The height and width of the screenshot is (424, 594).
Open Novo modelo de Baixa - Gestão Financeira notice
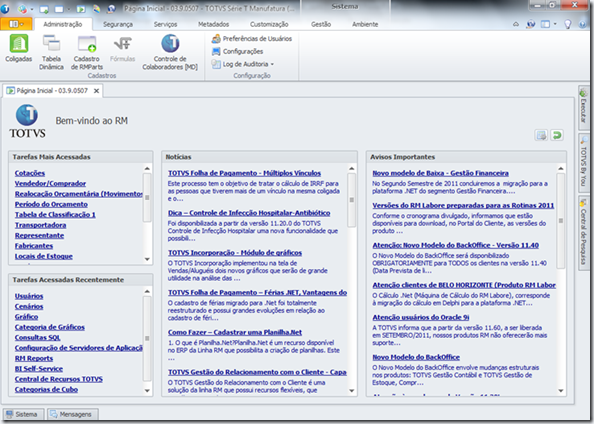(x=440, y=173)
